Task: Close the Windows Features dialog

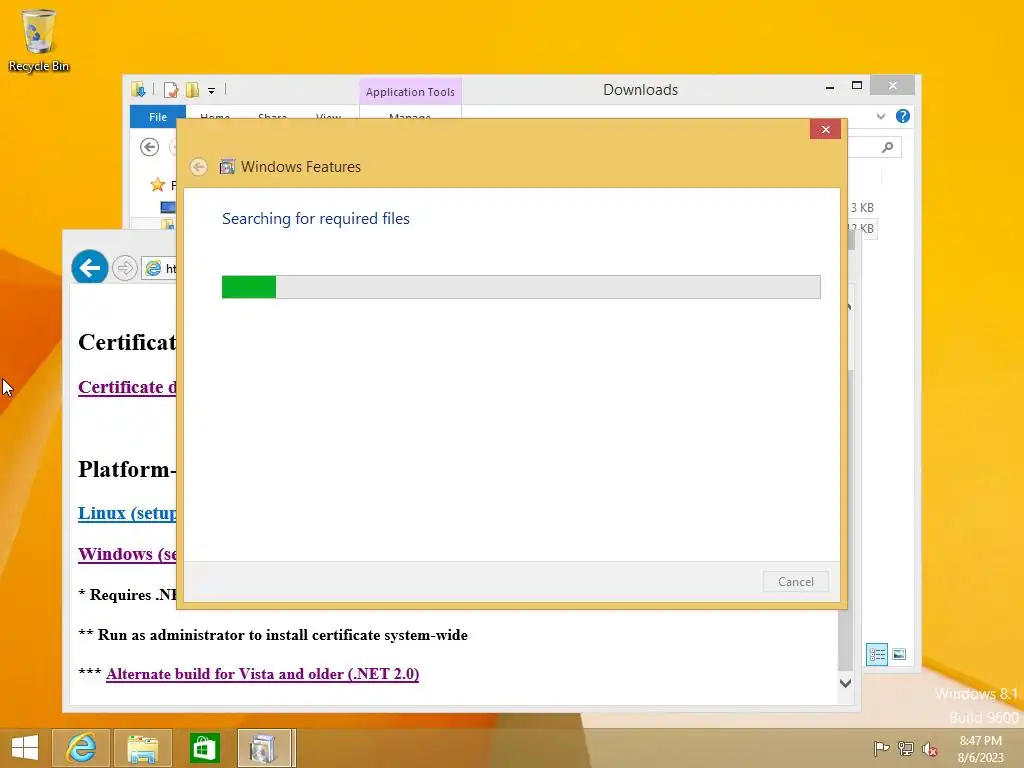Action: (825, 129)
